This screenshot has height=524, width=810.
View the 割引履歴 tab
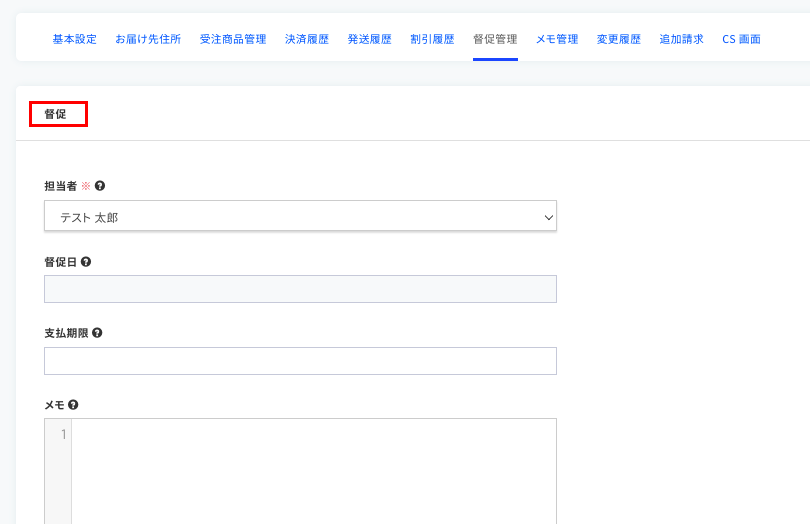click(x=432, y=39)
